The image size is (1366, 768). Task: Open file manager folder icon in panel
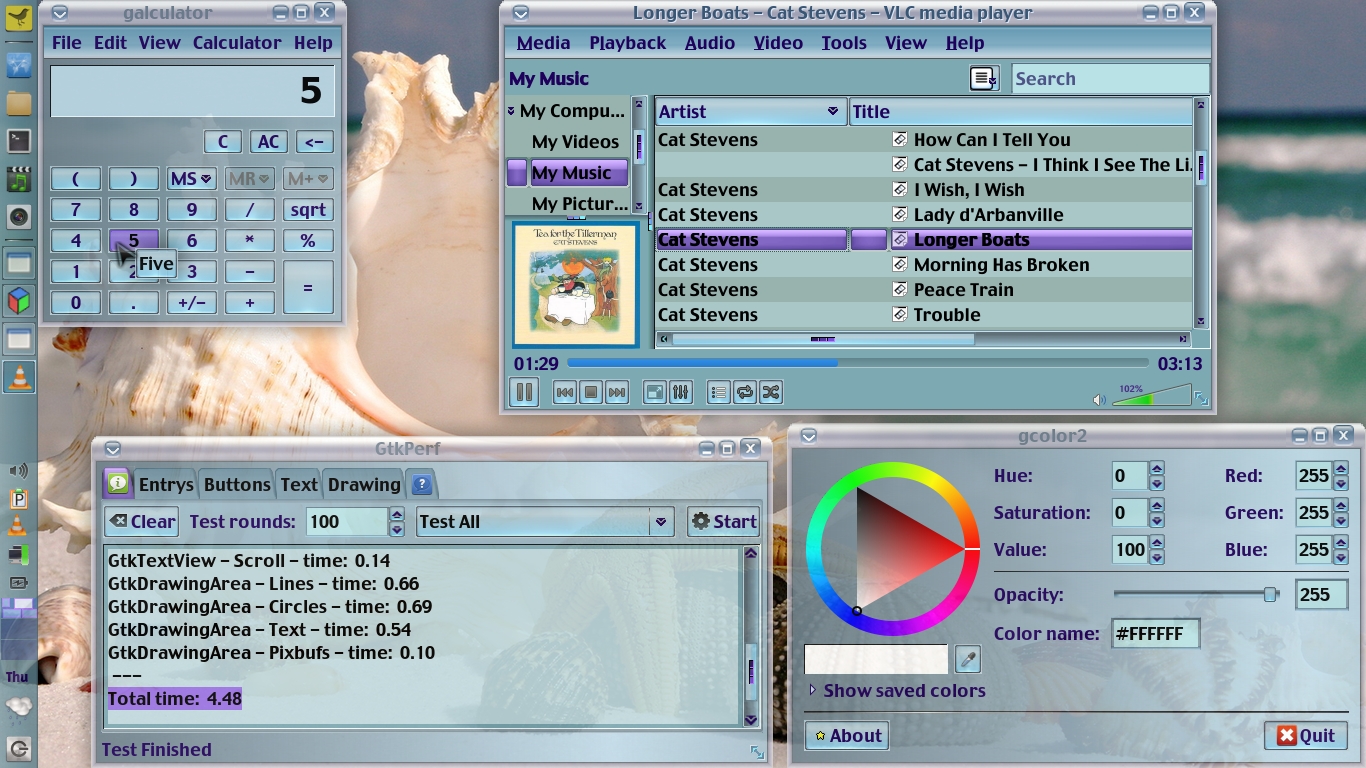(19, 103)
